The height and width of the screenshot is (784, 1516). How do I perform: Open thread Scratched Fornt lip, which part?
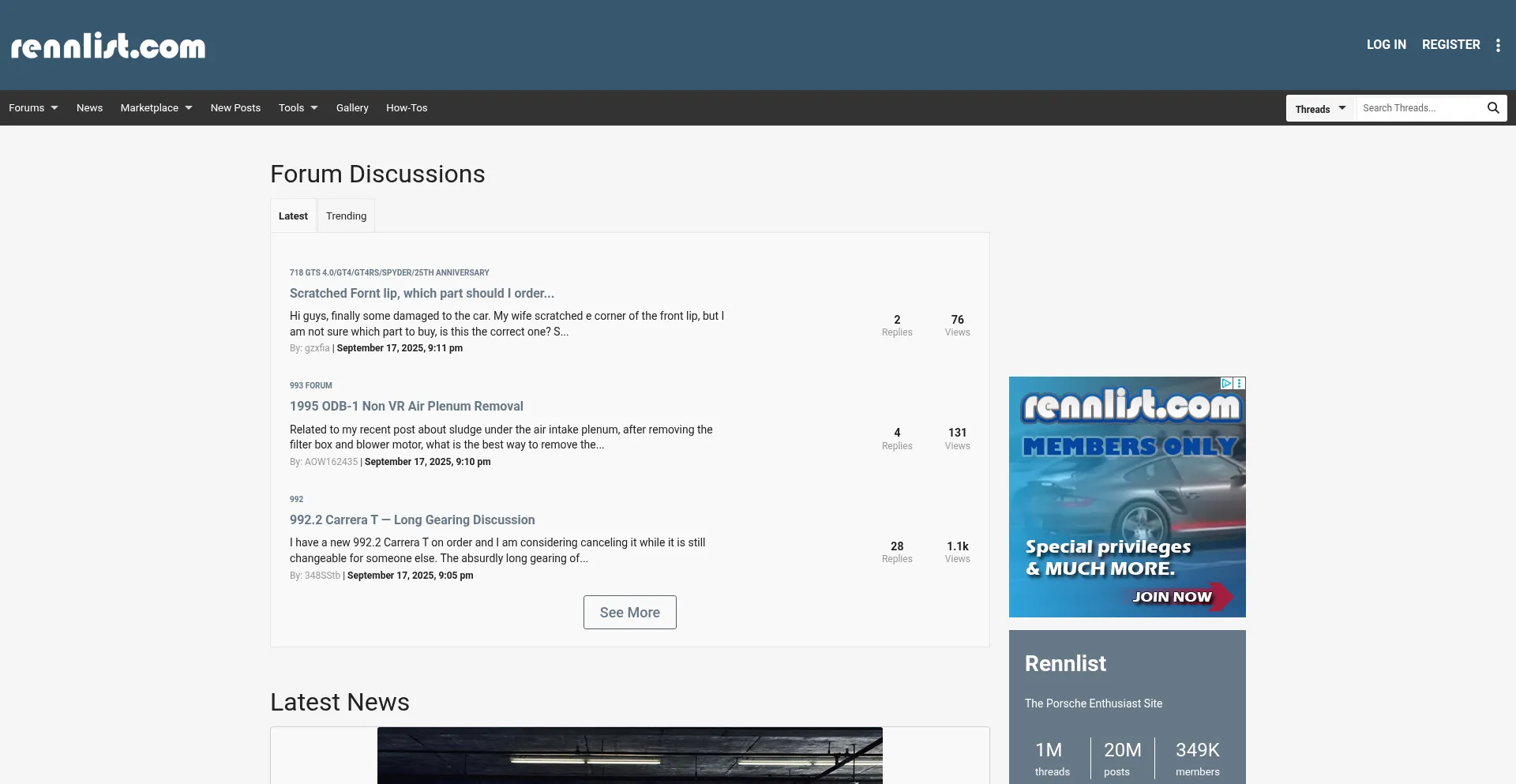pos(422,293)
